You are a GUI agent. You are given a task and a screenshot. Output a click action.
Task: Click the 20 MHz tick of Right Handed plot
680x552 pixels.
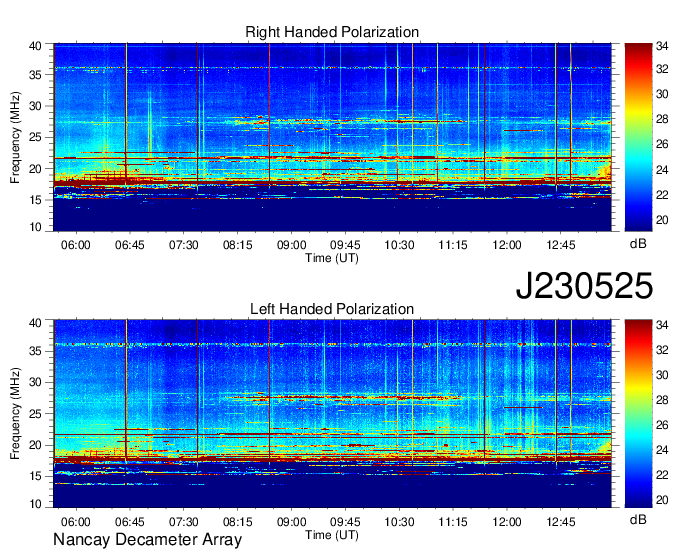35,169
